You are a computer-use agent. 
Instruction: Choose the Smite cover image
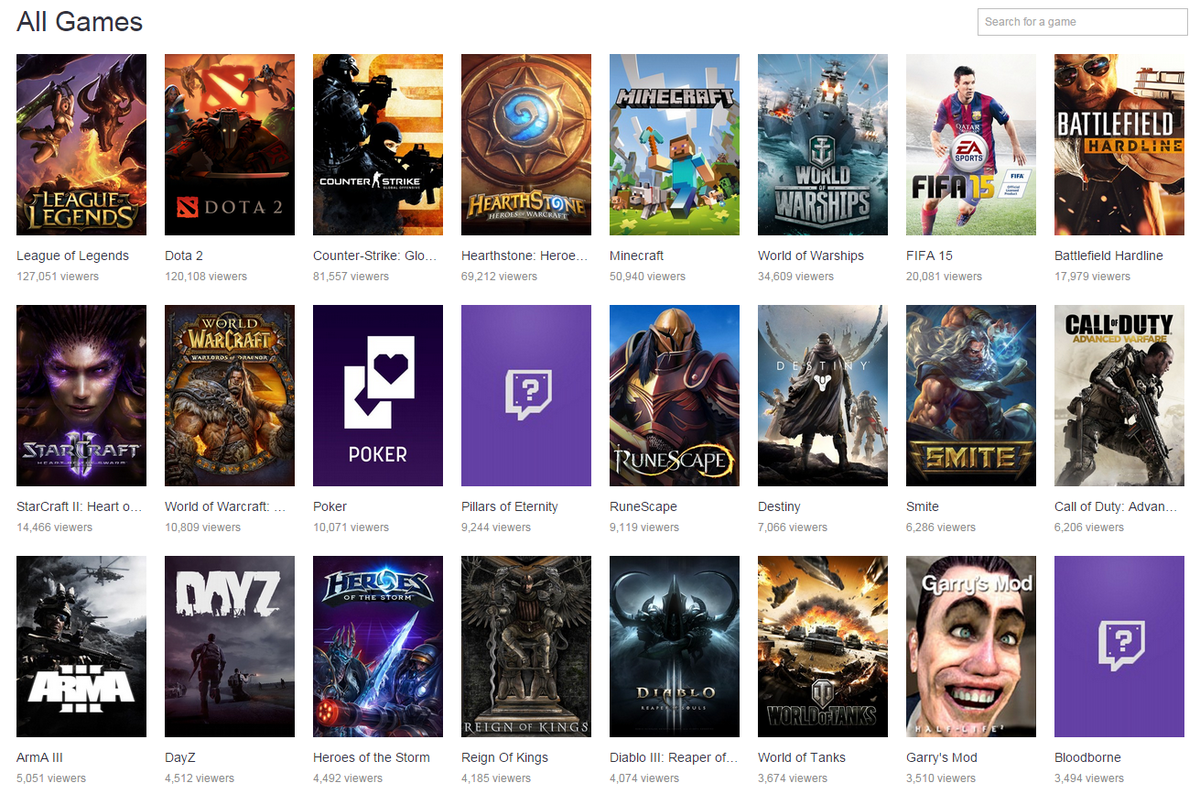pos(971,396)
